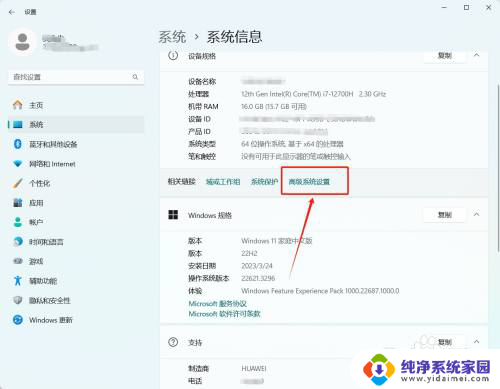Select 个性化 menu entry
Image resolution: width=500 pixels, height=389 pixels.
click(40, 183)
